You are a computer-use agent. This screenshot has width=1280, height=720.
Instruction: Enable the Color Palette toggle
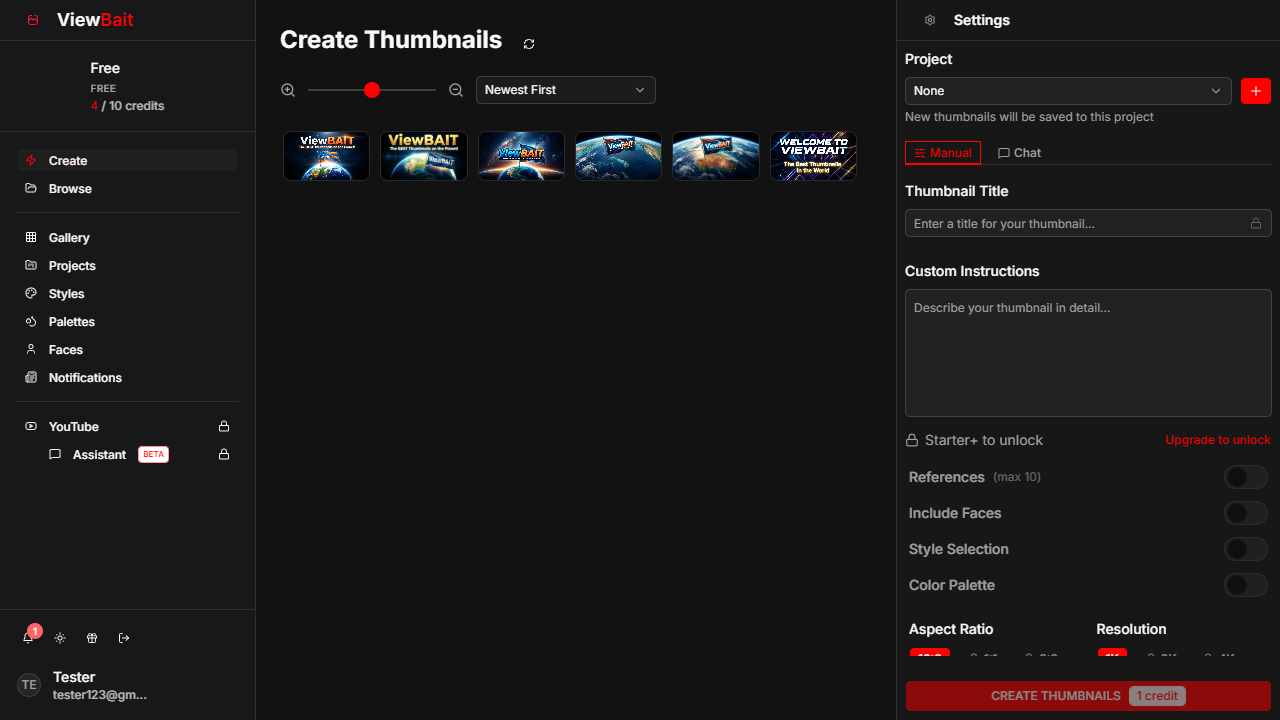coord(1245,585)
